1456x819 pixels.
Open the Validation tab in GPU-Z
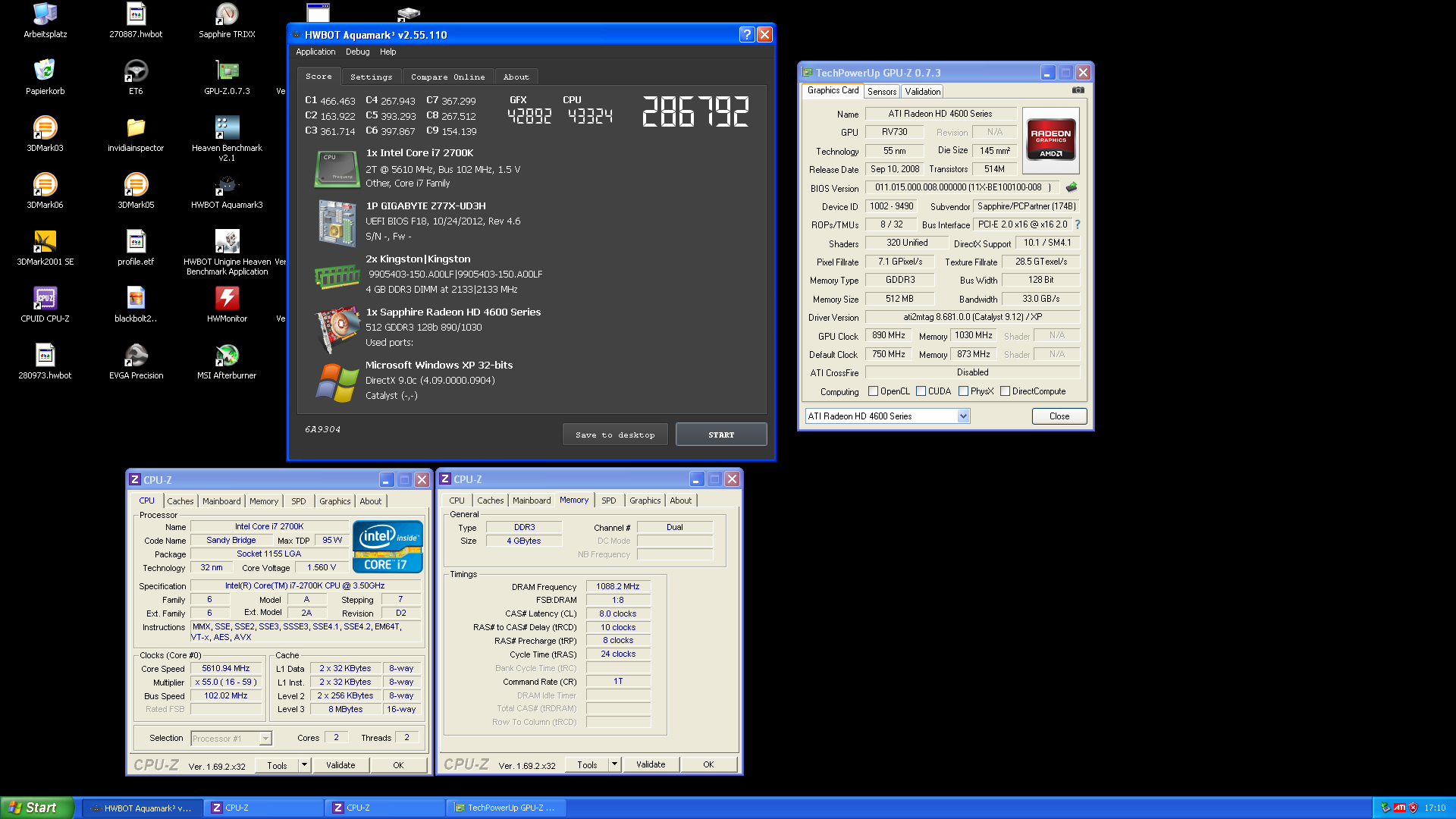coord(923,92)
